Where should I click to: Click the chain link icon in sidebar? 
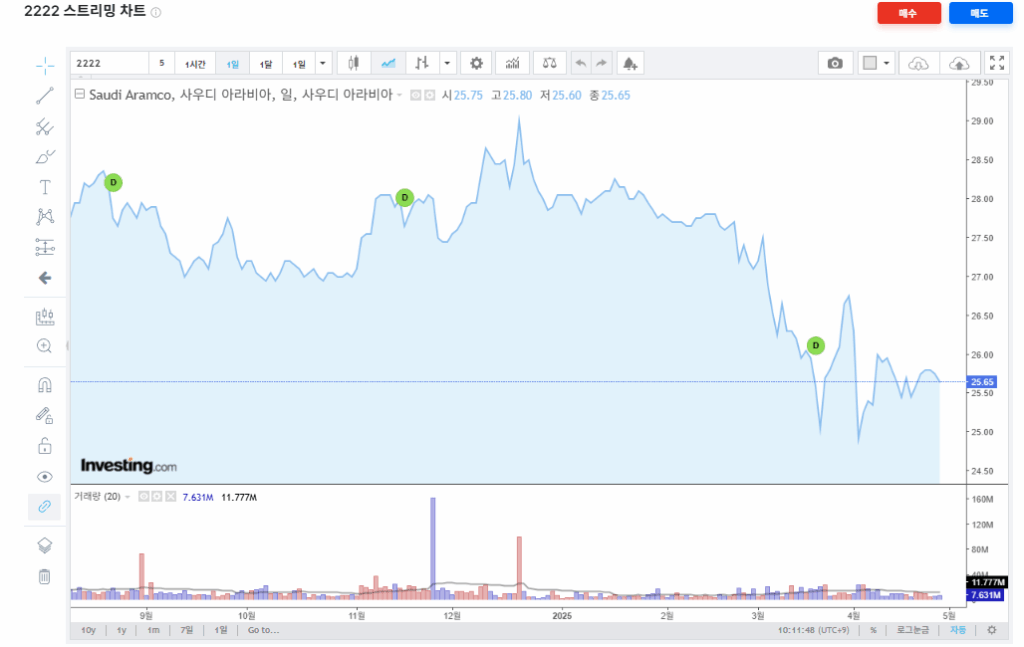pyautogui.click(x=45, y=507)
